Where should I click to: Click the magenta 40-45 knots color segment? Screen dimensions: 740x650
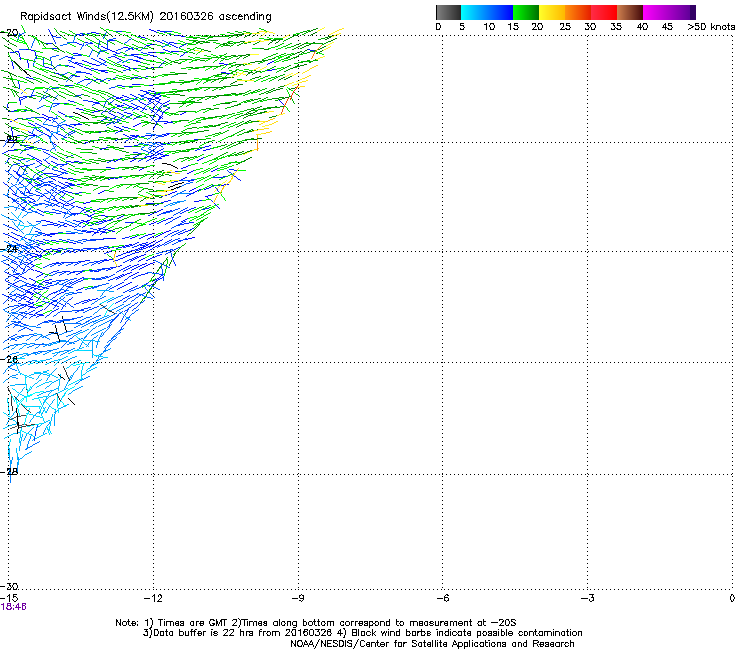656,12
